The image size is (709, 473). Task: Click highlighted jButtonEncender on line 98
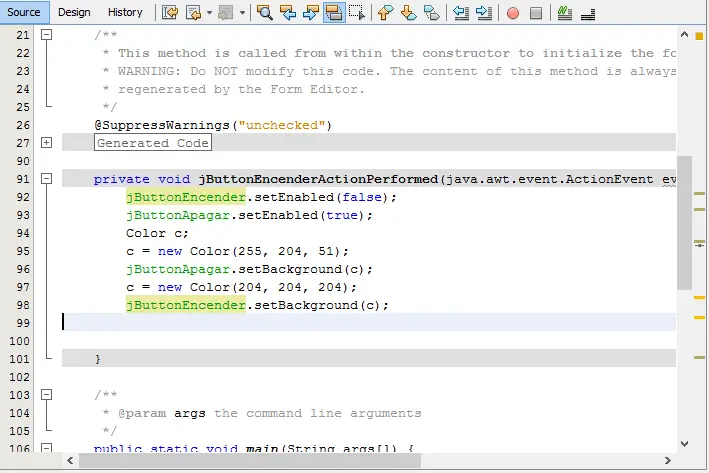(186, 305)
